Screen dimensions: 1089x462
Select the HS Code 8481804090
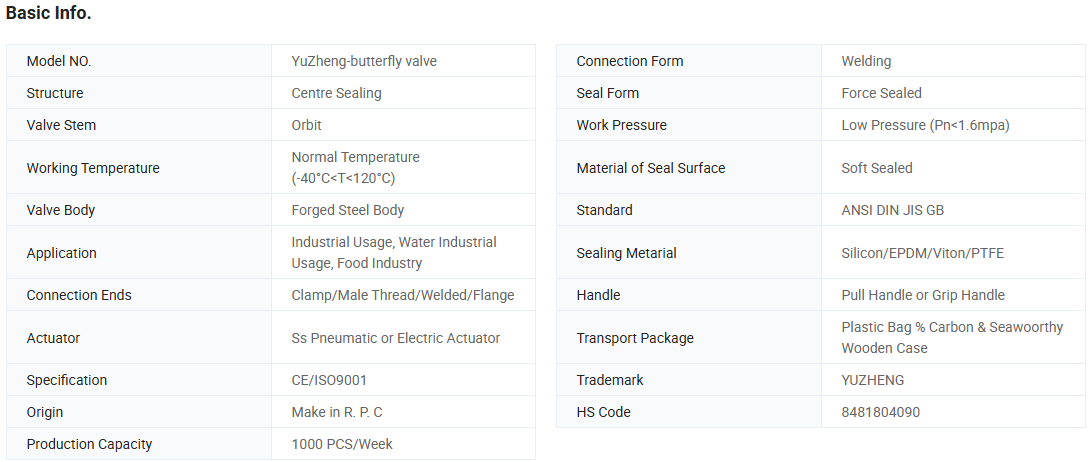click(881, 412)
